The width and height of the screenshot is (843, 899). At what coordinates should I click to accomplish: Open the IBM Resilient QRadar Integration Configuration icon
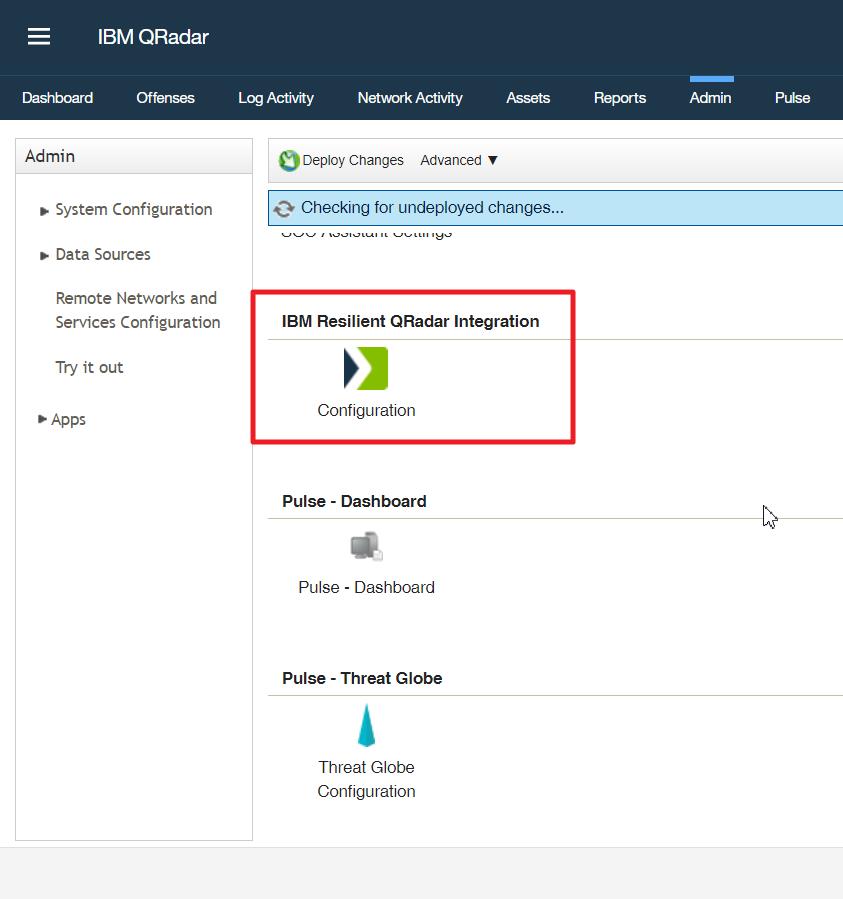pos(366,369)
